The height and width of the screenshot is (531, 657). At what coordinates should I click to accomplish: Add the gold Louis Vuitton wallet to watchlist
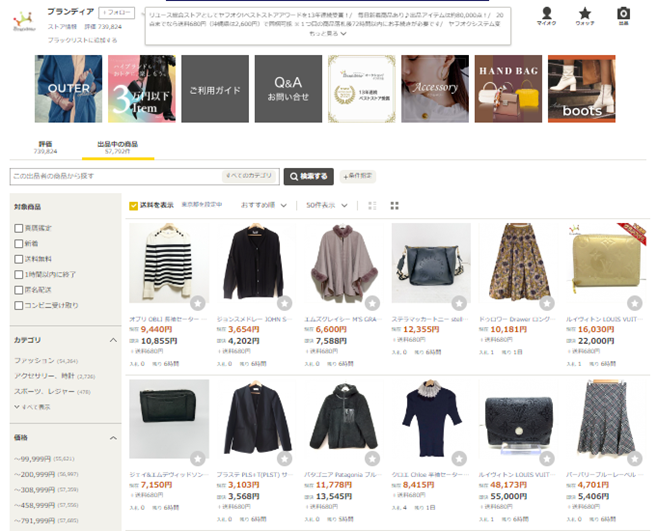[635, 303]
